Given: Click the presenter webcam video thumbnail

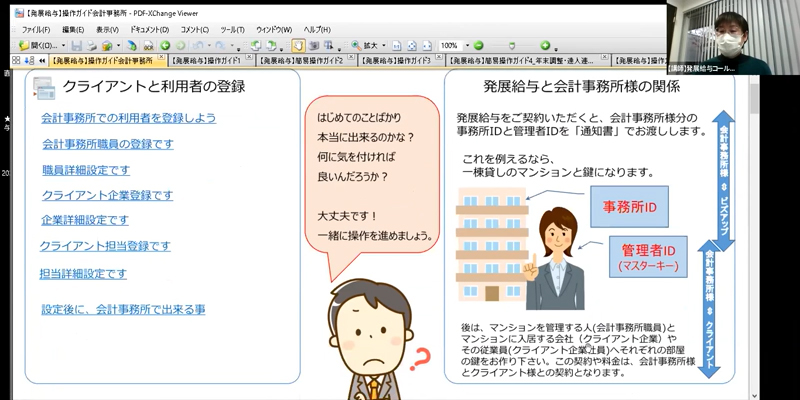Looking at the screenshot, I should point(733,37).
